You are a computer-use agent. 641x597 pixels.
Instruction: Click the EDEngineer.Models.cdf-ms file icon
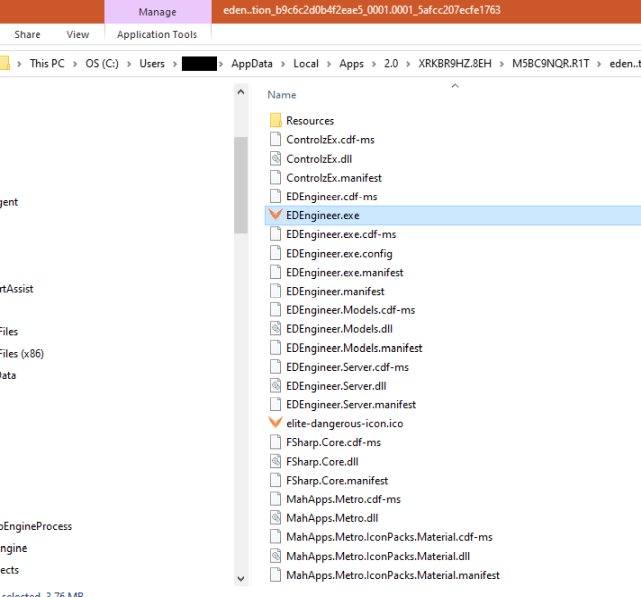tap(276, 310)
